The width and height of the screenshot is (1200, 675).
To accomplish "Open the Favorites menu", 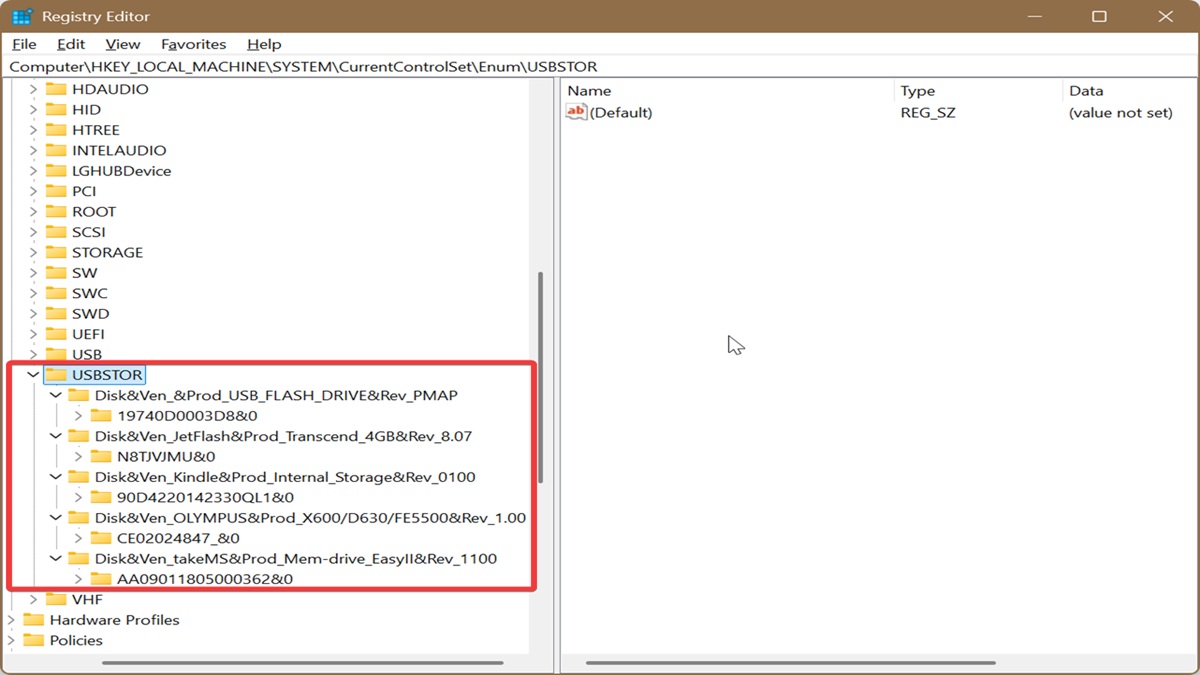I will [194, 44].
